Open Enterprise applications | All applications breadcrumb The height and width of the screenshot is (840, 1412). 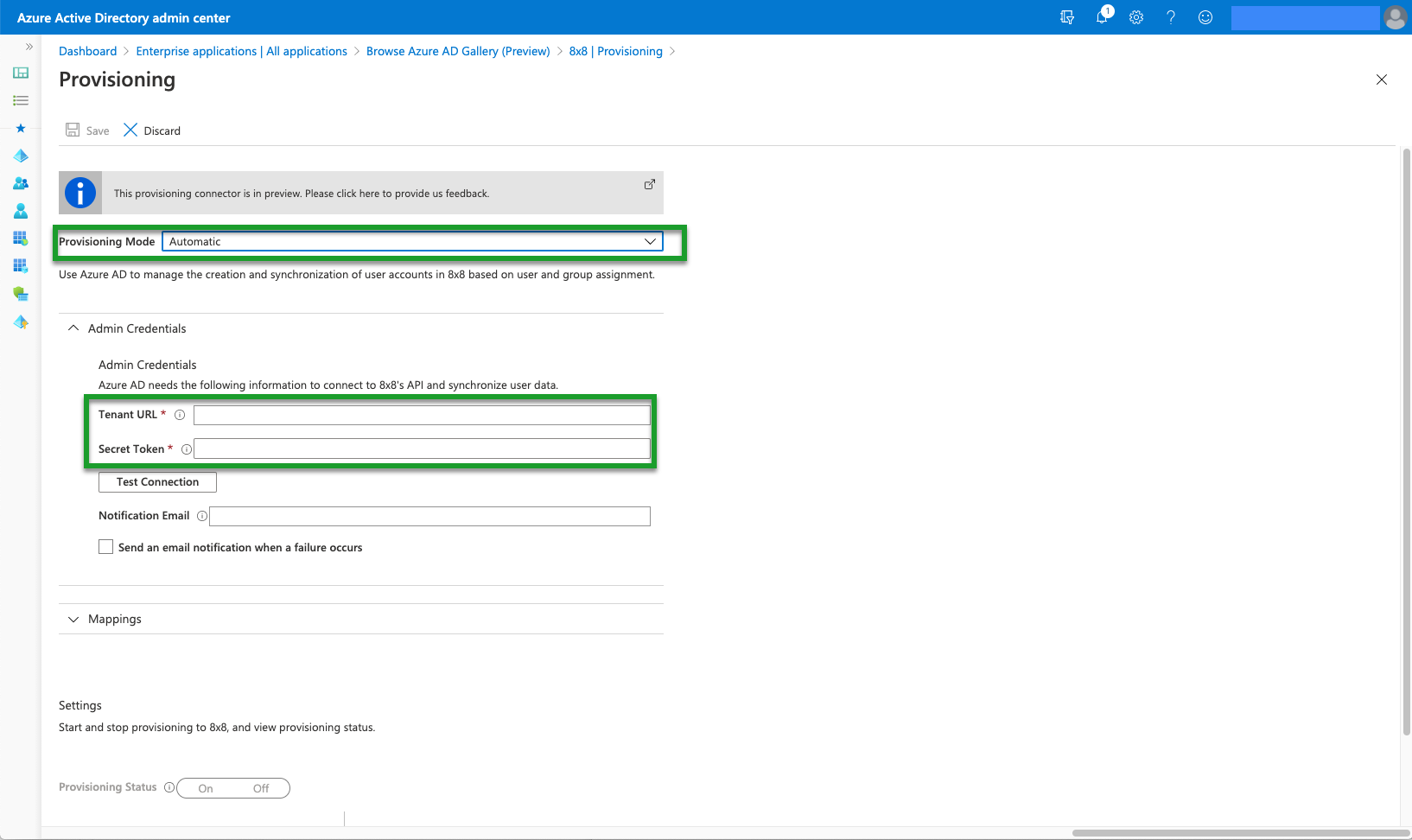pos(241,51)
